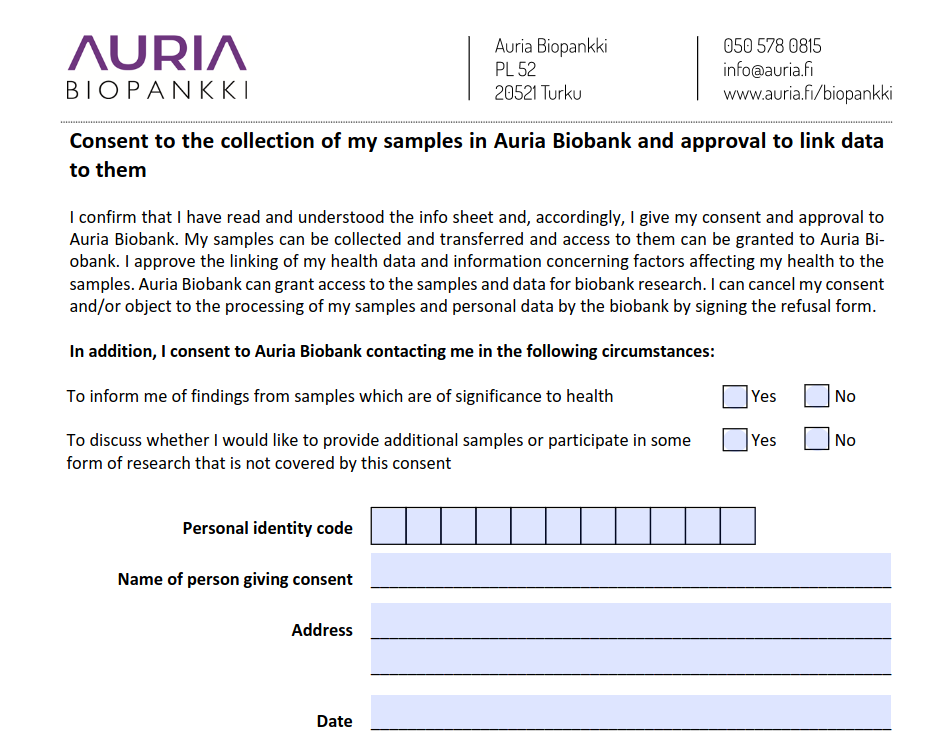The height and width of the screenshot is (739, 948).
Task: Click the second Address line field
Action: [630, 658]
